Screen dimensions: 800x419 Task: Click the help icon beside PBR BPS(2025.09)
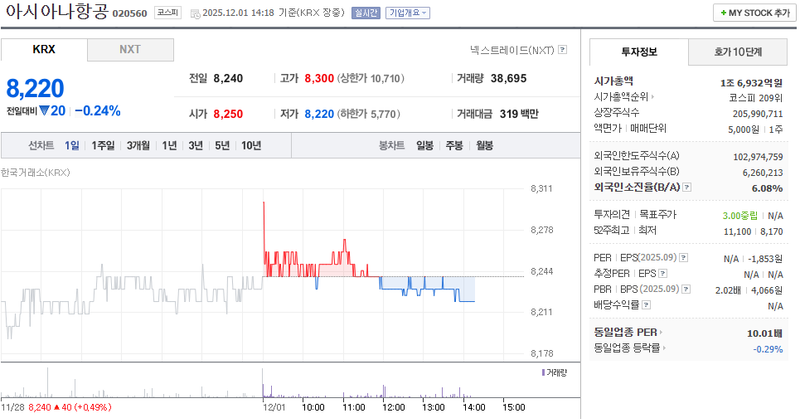686,289
